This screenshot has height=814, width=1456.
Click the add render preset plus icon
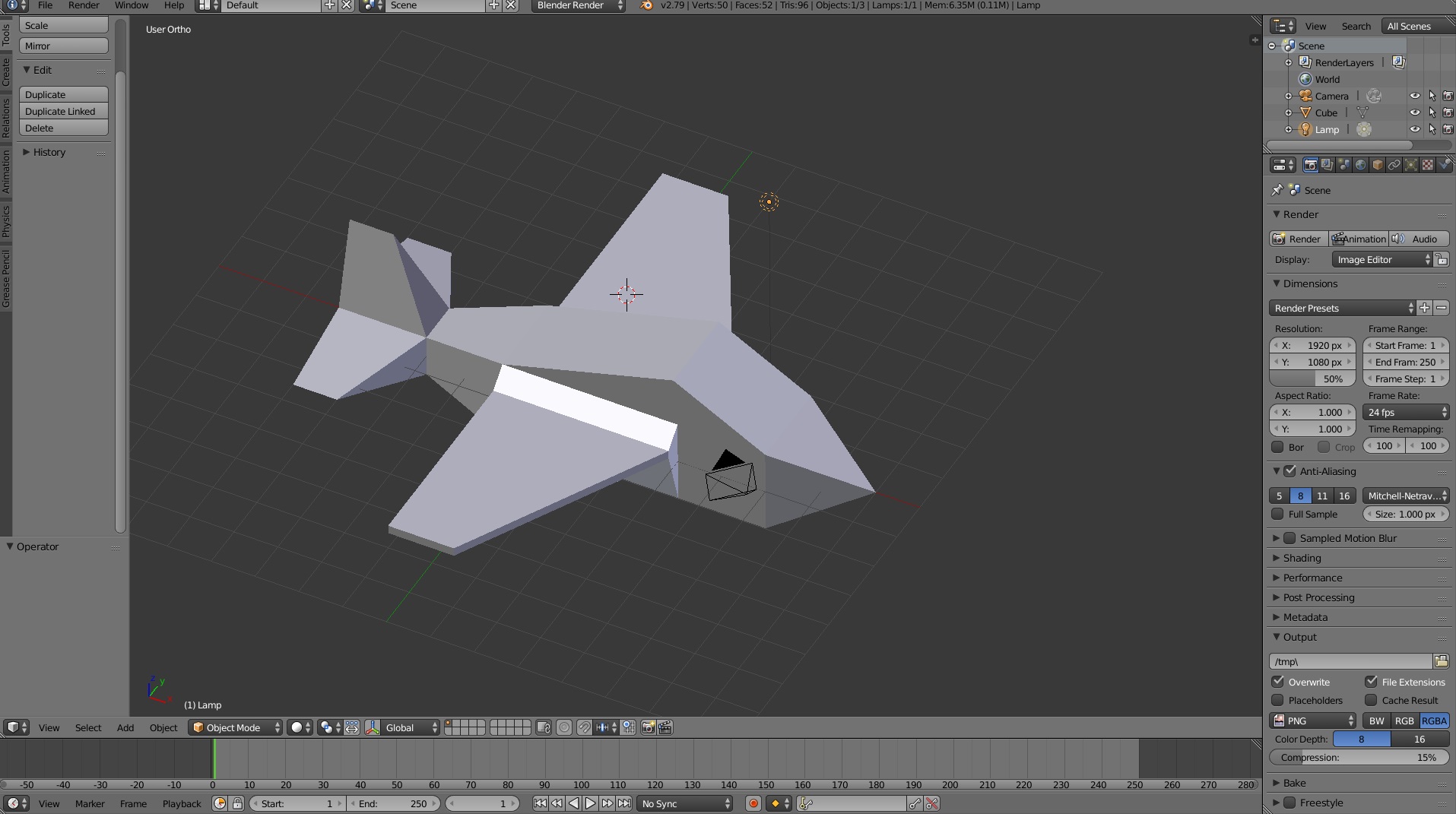(1425, 308)
